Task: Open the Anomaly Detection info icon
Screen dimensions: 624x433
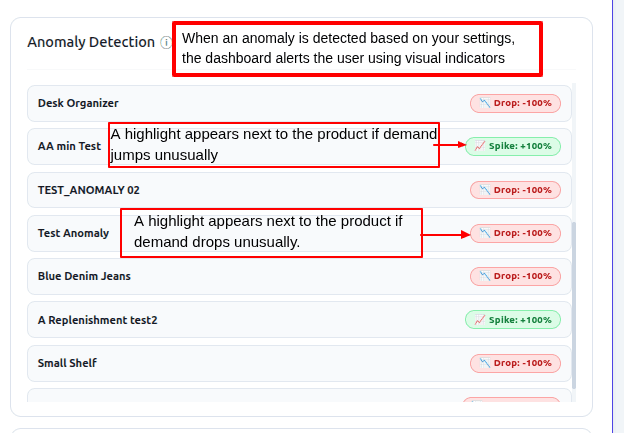Action: [x=166, y=42]
